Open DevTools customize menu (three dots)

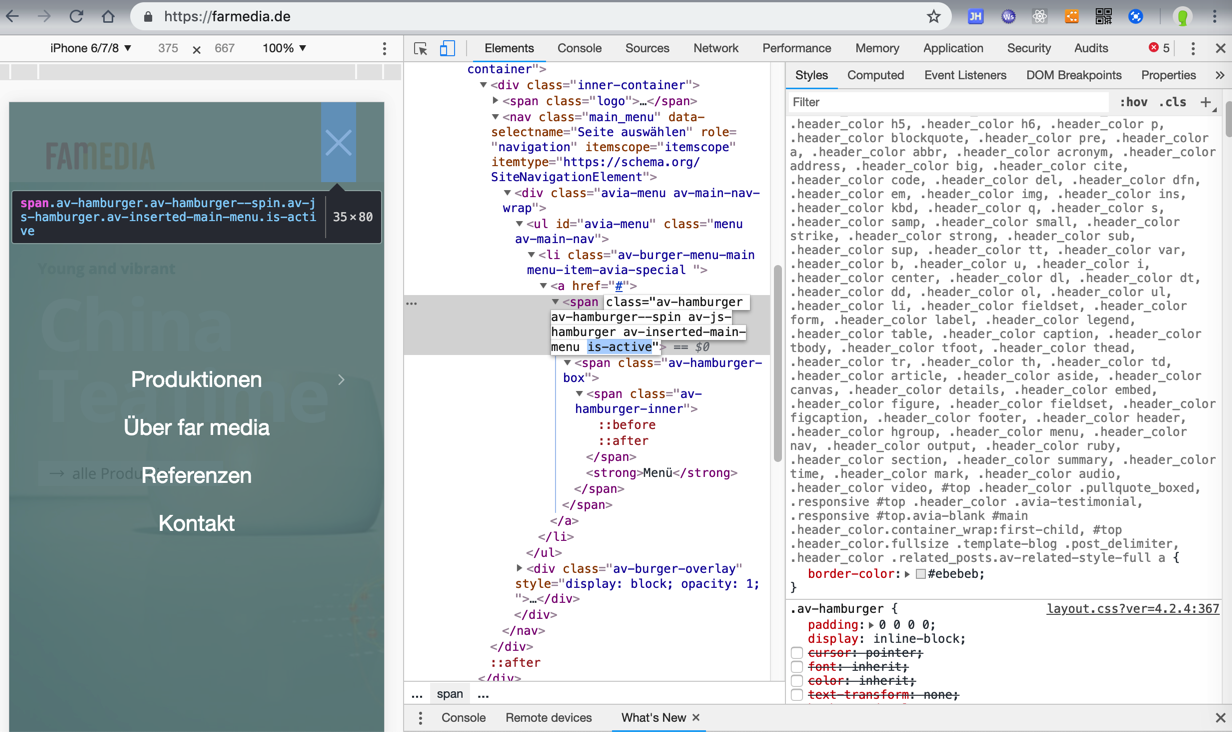(1193, 48)
